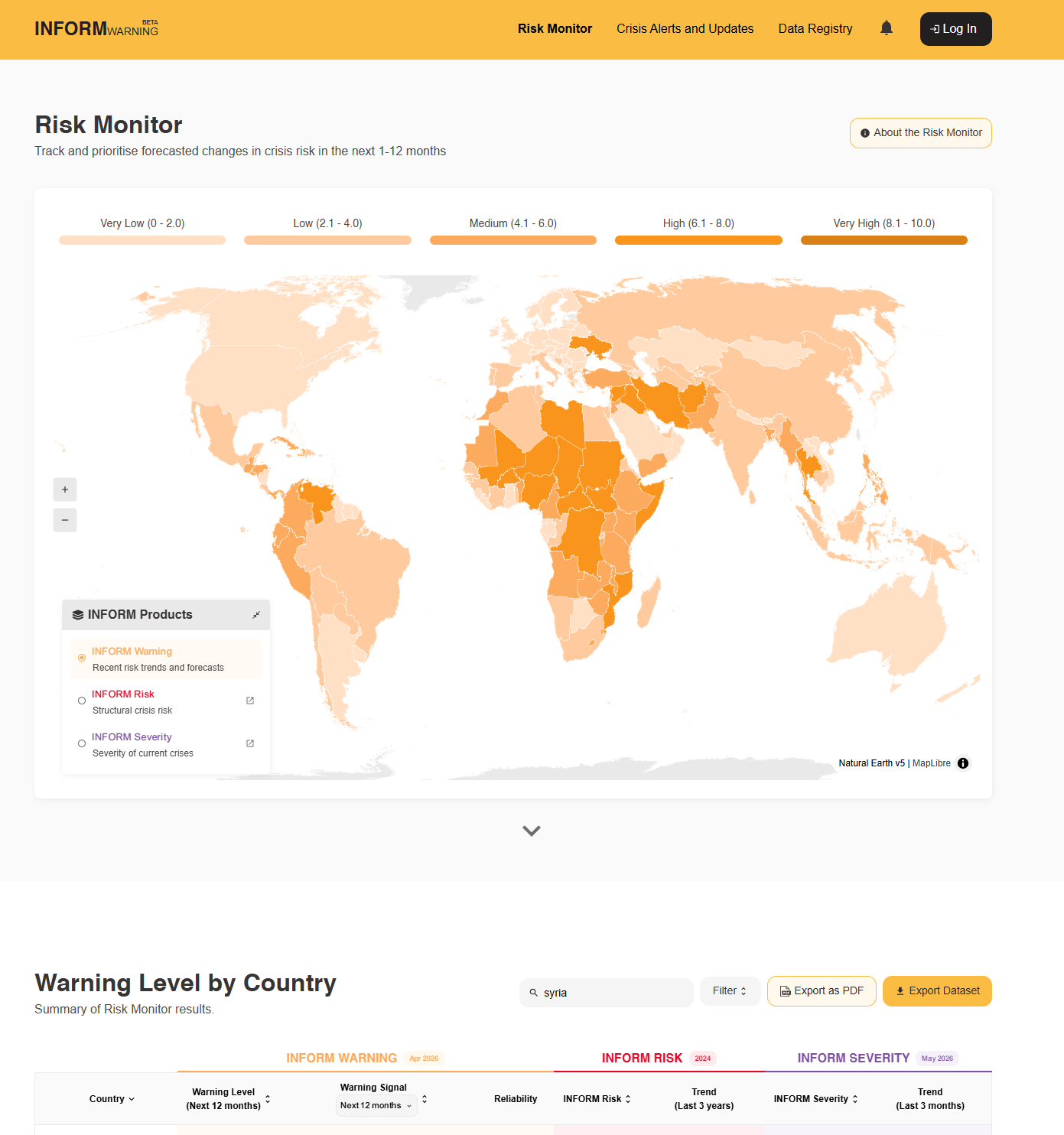Sort by the Country column
The width and height of the screenshot is (1064, 1135).
tap(112, 1099)
